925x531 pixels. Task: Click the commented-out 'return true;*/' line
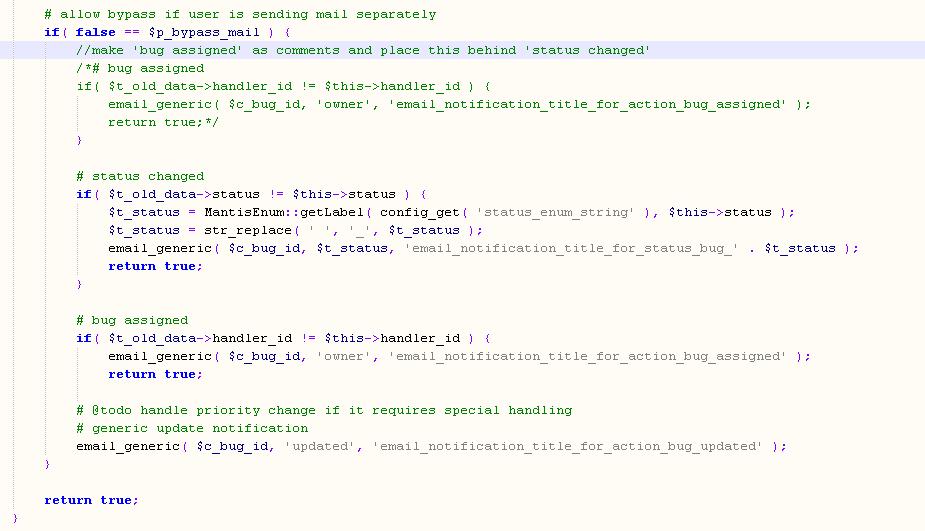pos(163,122)
